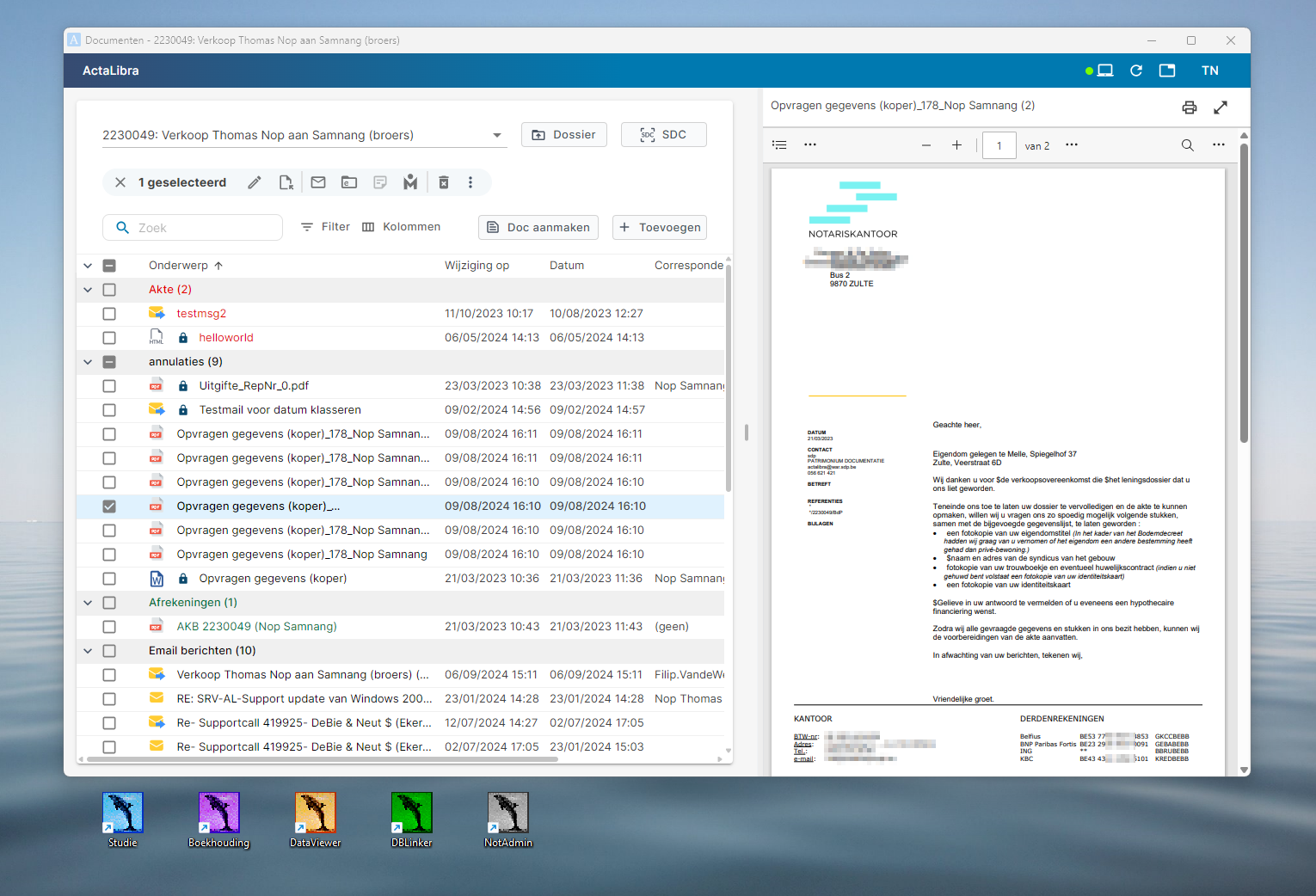
Task: Click the 'Dossier' button
Action: click(x=564, y=135)
